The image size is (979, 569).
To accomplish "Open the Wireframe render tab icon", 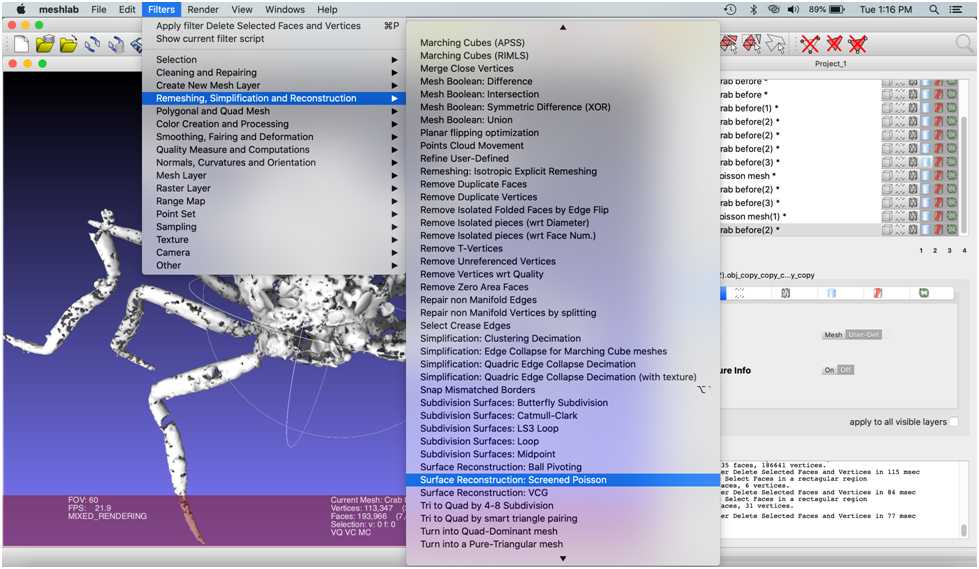I will [785, 293].
